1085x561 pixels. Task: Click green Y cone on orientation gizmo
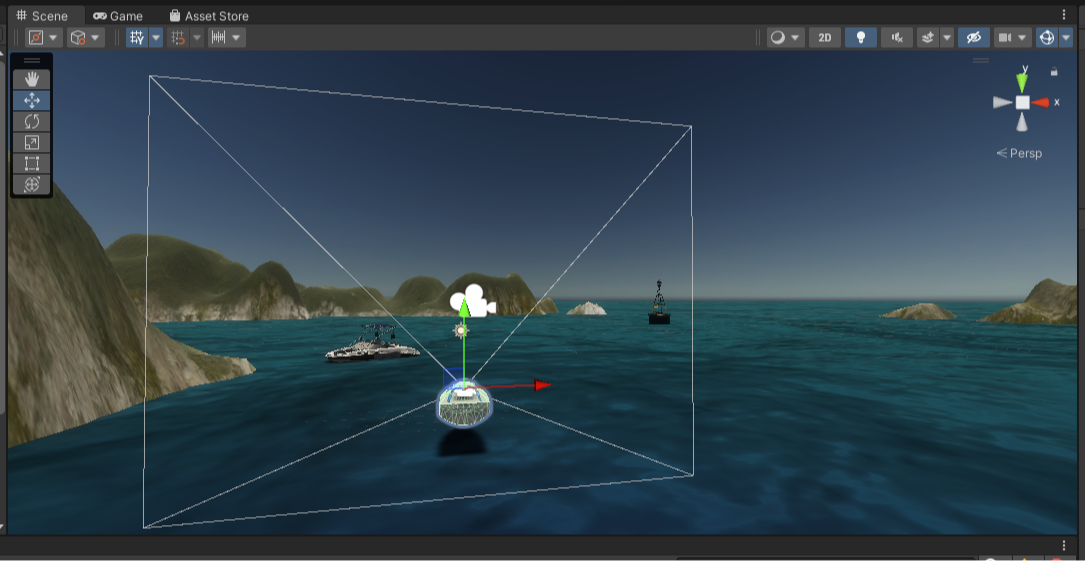(x=1022, y=81)
